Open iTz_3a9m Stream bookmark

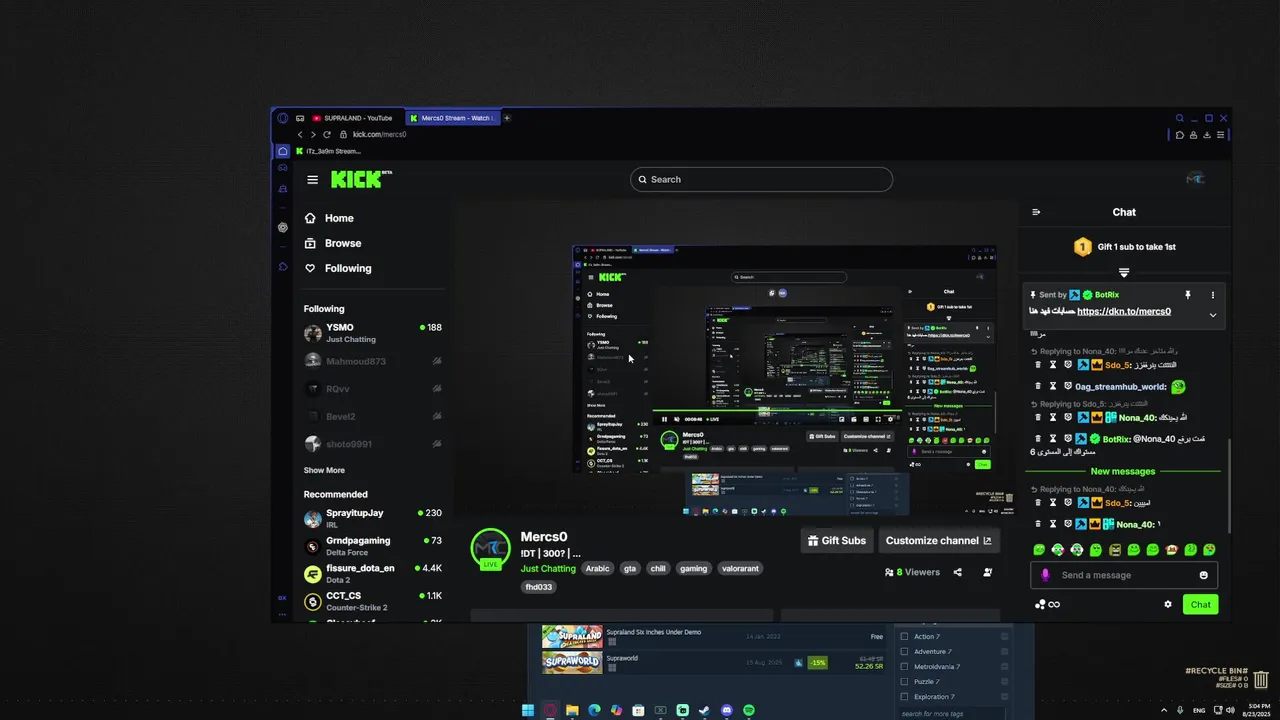[328, 151]
